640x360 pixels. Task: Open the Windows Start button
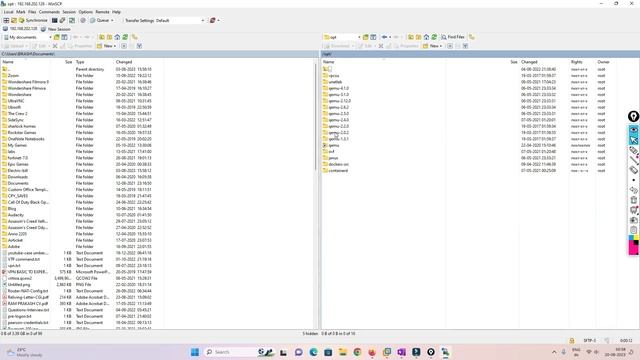coord(195,352)
